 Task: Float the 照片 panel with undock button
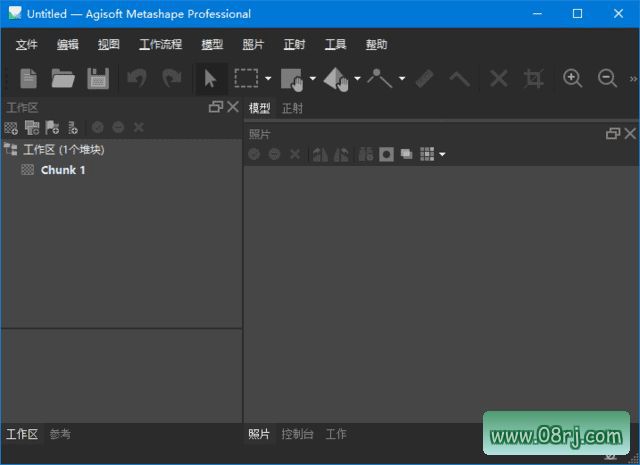click(x=613, y=133)
